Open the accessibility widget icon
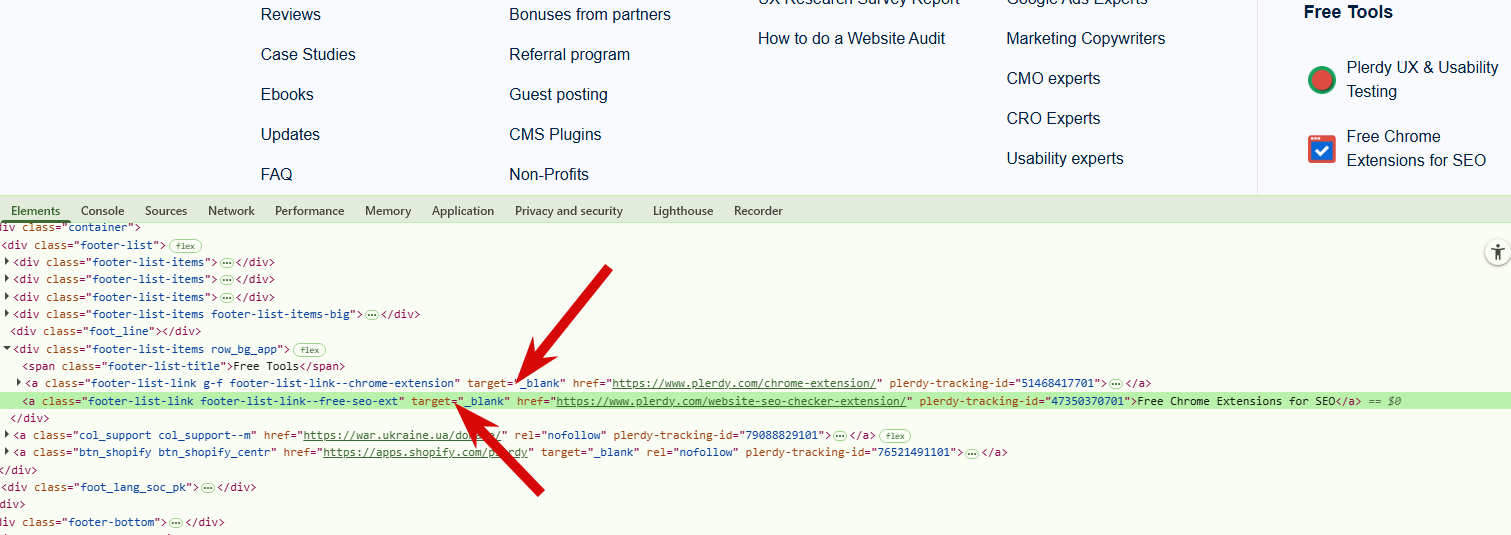Viewport: 1511px width, 535px height. [1496, 252]
